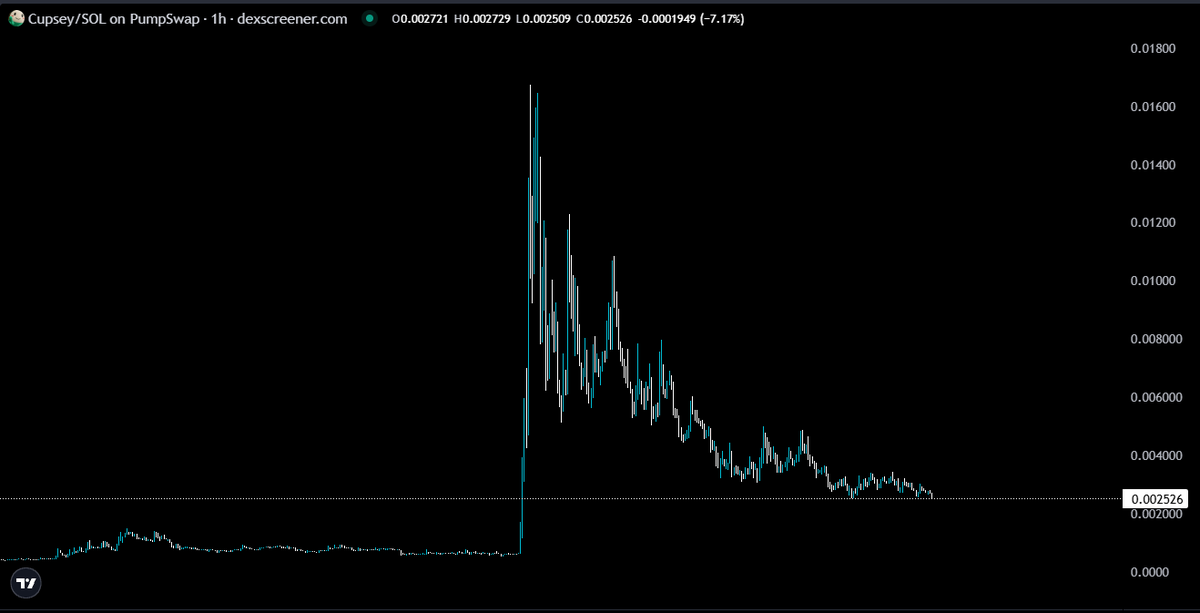Screen dimensions: 1200x613
Task: Click the Cupsey token avatar icon
Action: [x=16, y=18]
